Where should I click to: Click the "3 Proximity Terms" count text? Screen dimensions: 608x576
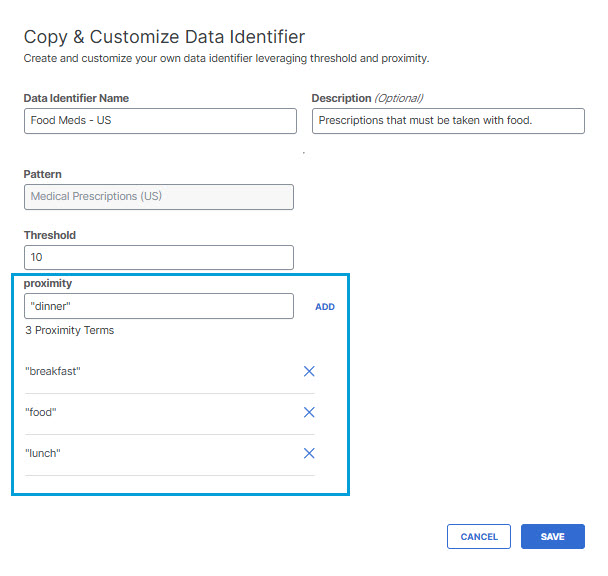coord(70,330)
